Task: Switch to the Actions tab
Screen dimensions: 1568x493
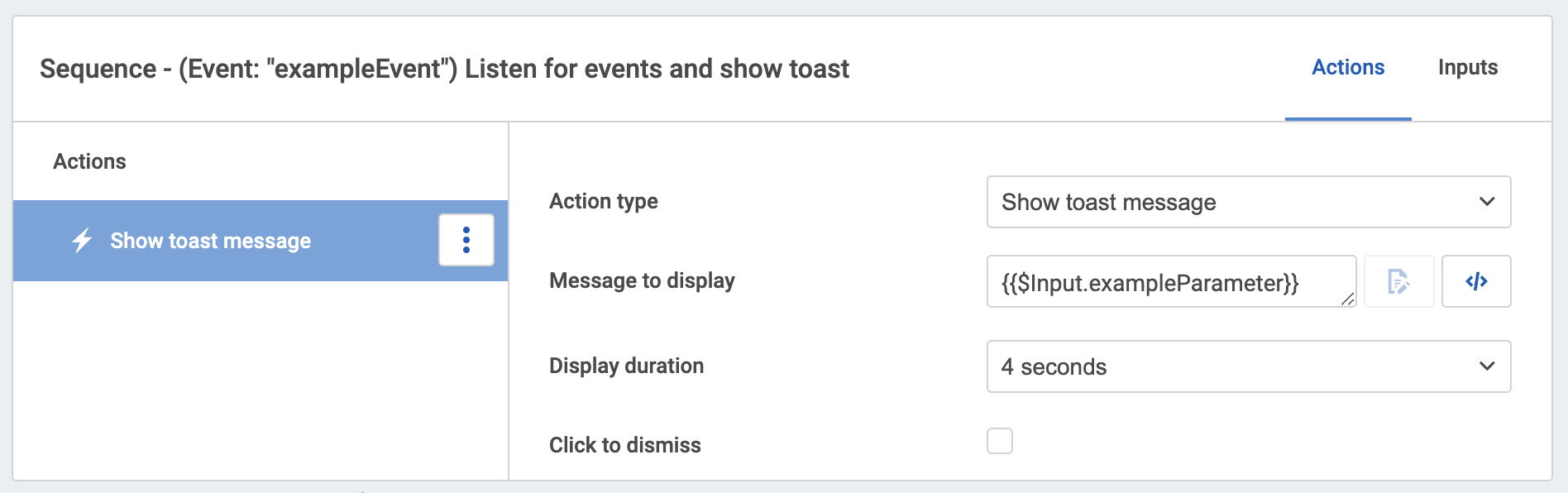Action: click(1348, 67)
